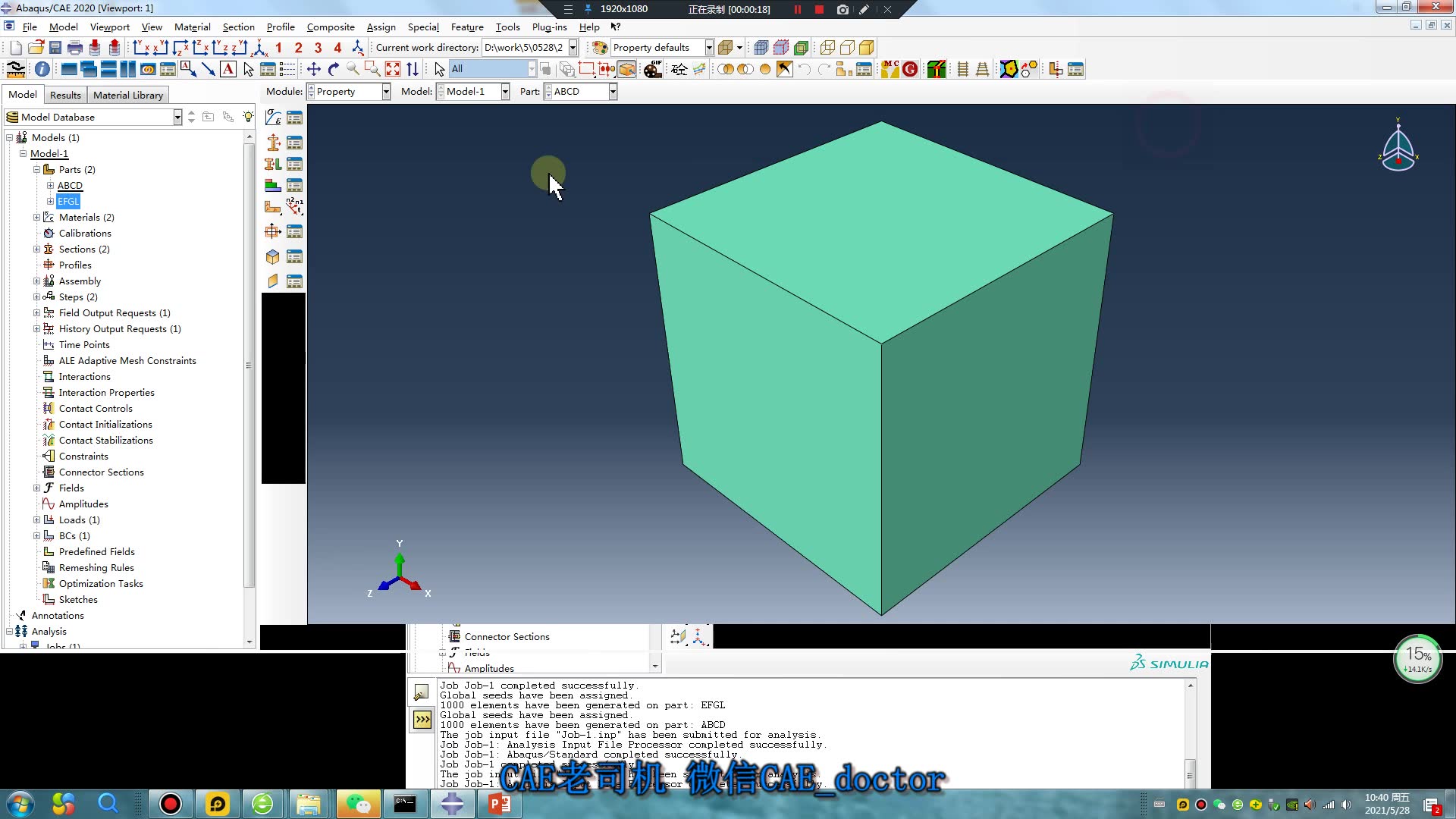The width and height of the screenshot is (1456, 819).
Task: Click the Open file folder icon
Action: pos(36,48)
